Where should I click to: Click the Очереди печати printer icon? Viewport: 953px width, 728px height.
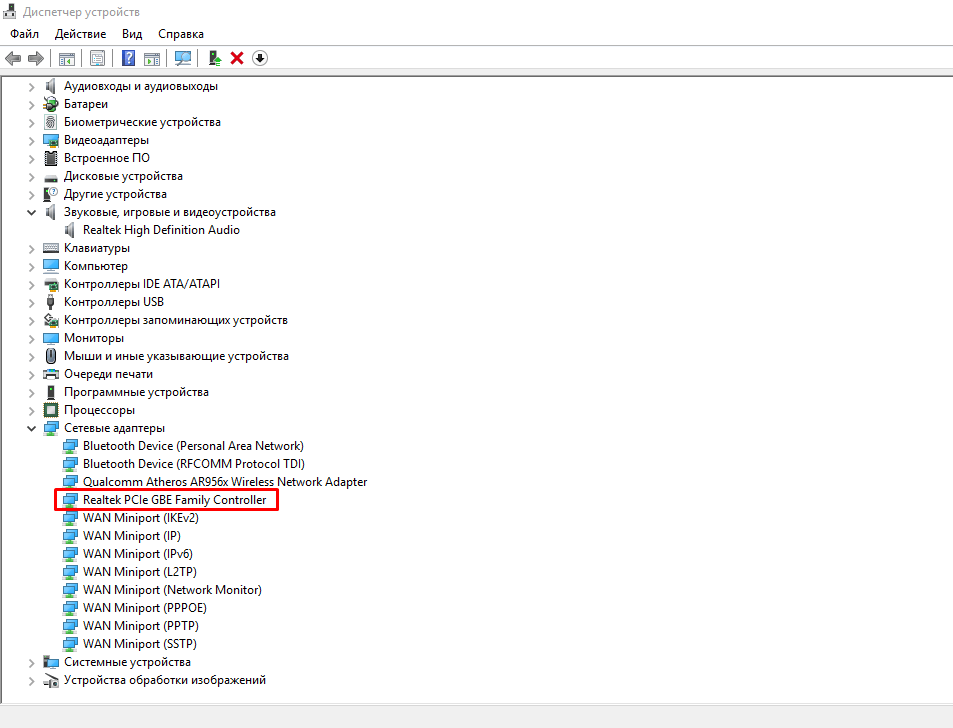pyautogui.click(x=51, y=374)
